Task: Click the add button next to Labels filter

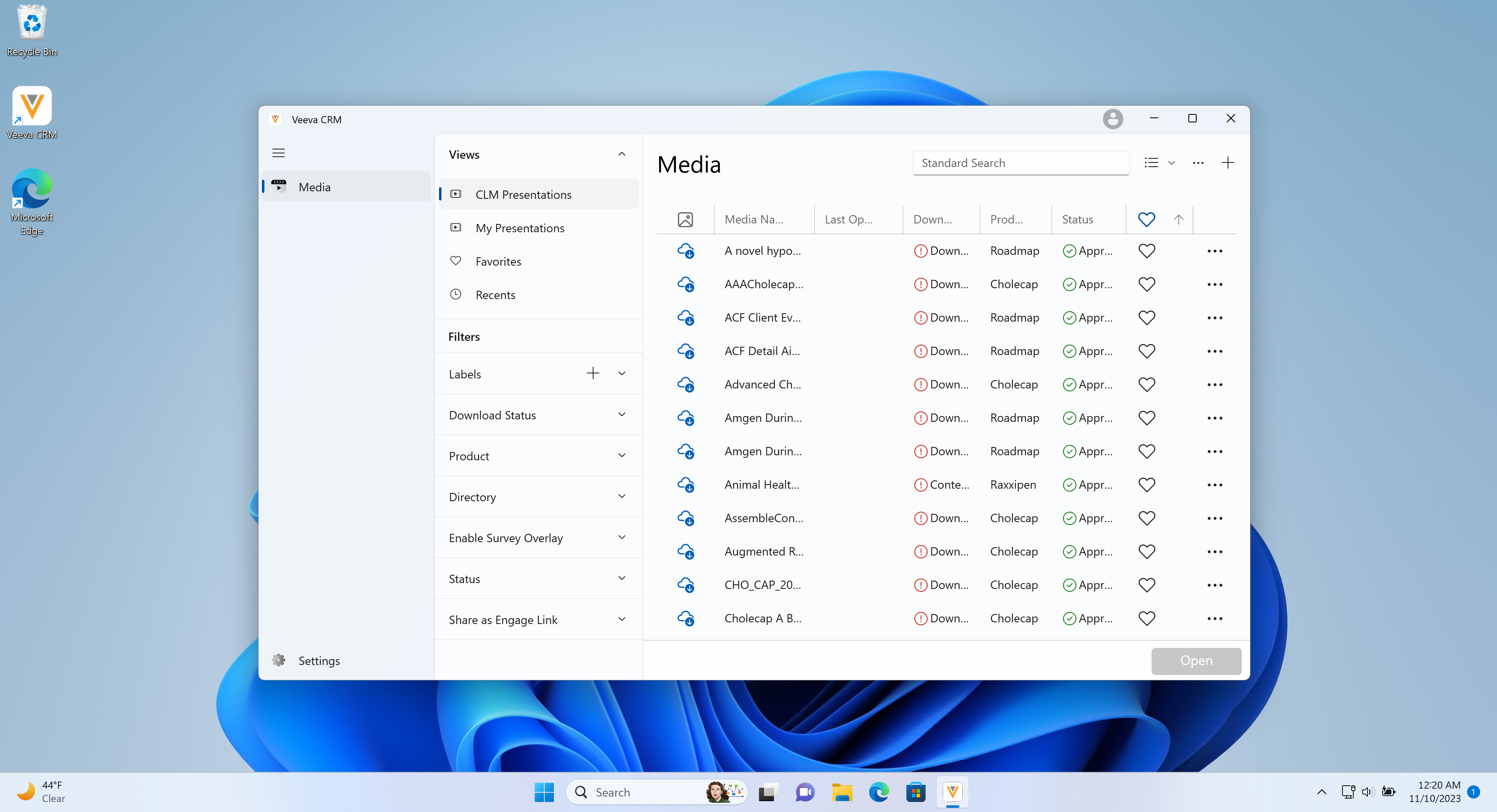Action: [592, 373]
